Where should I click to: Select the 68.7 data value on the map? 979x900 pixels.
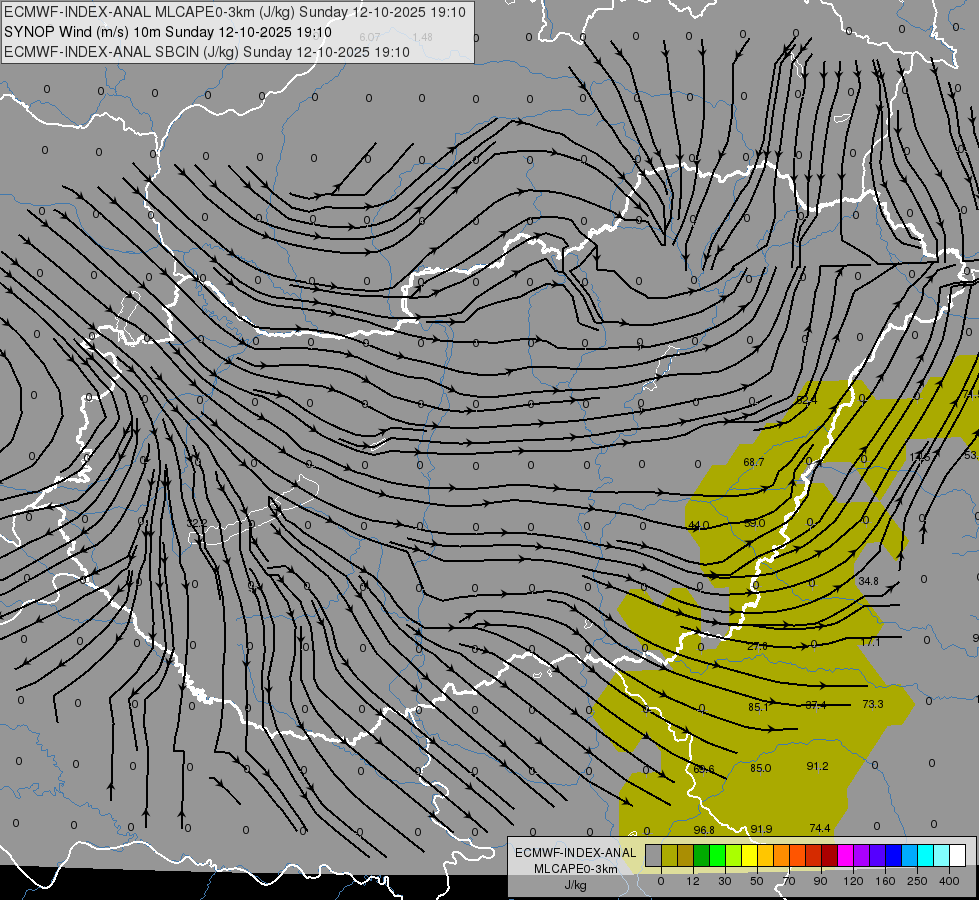tap(754, 462)
